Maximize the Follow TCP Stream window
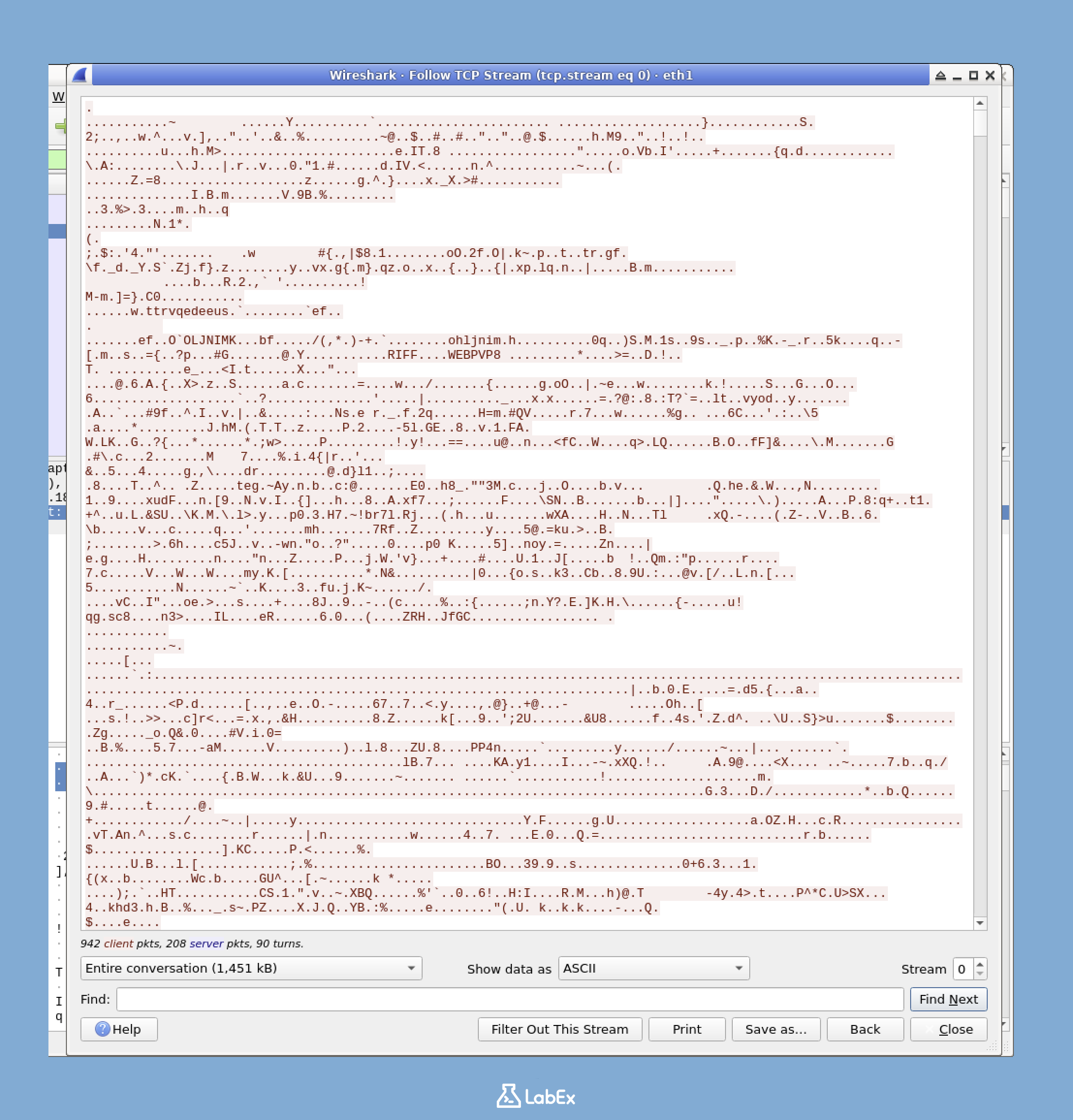The image size is (1073, 1120). pyautogui.click(x=974, y=76)
